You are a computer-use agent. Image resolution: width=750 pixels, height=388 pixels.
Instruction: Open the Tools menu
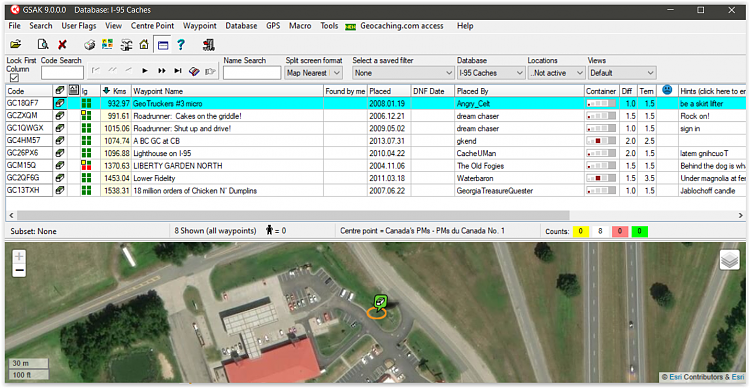pyautogui.click(x=329, y=26)
